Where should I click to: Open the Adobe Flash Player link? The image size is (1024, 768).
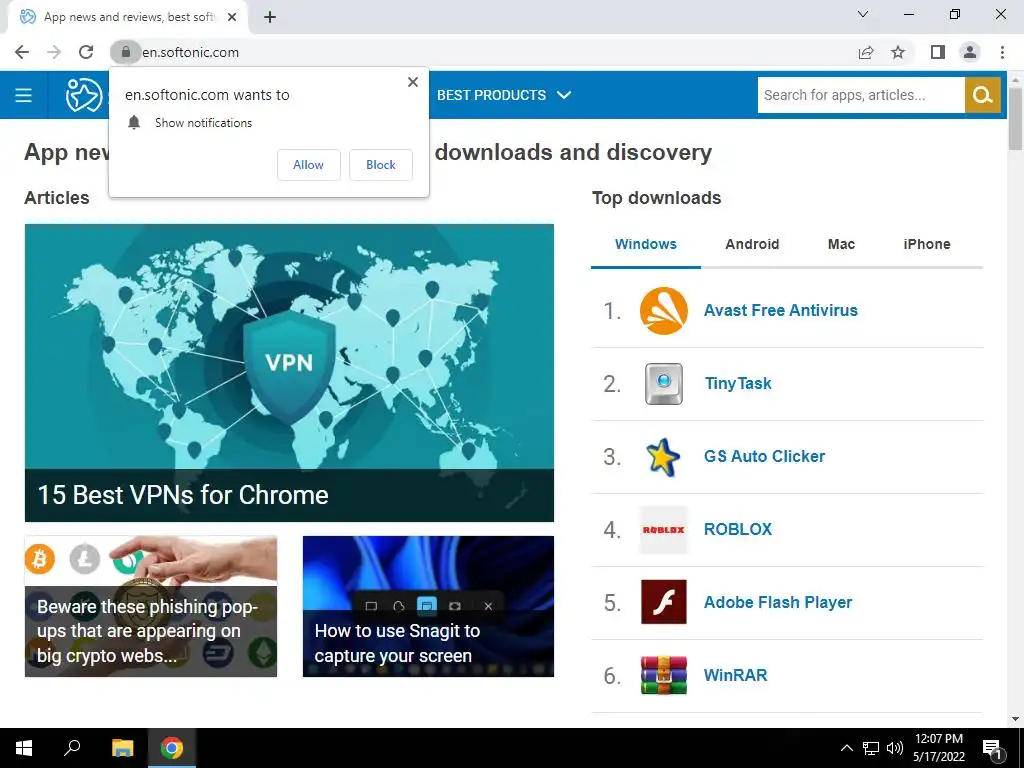tap(778, 602)
